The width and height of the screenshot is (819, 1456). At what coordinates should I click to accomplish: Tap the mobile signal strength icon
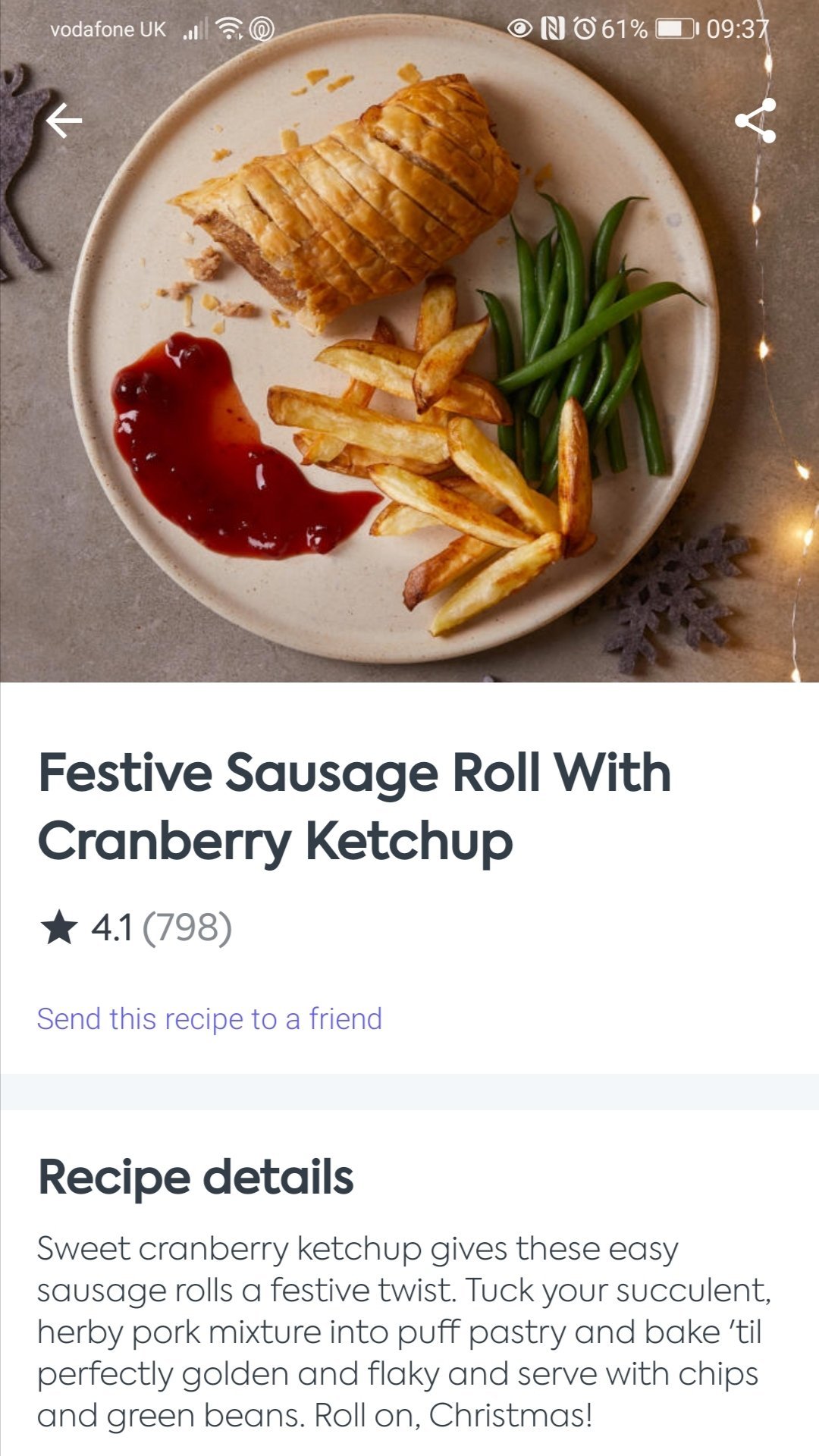pyautogui.click(x=196, y=30)
